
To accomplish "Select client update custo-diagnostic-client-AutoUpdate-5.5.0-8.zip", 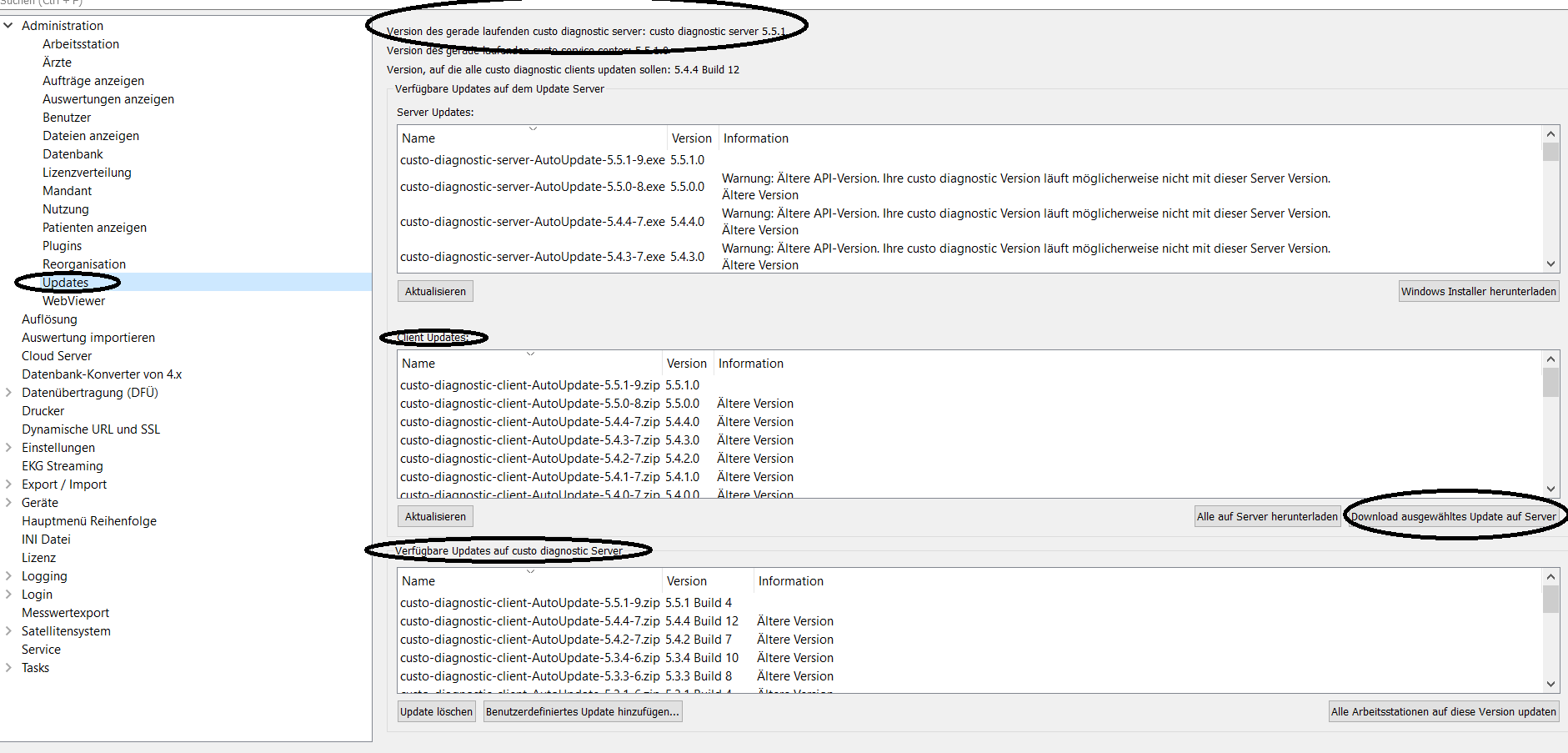I will 969,404.
